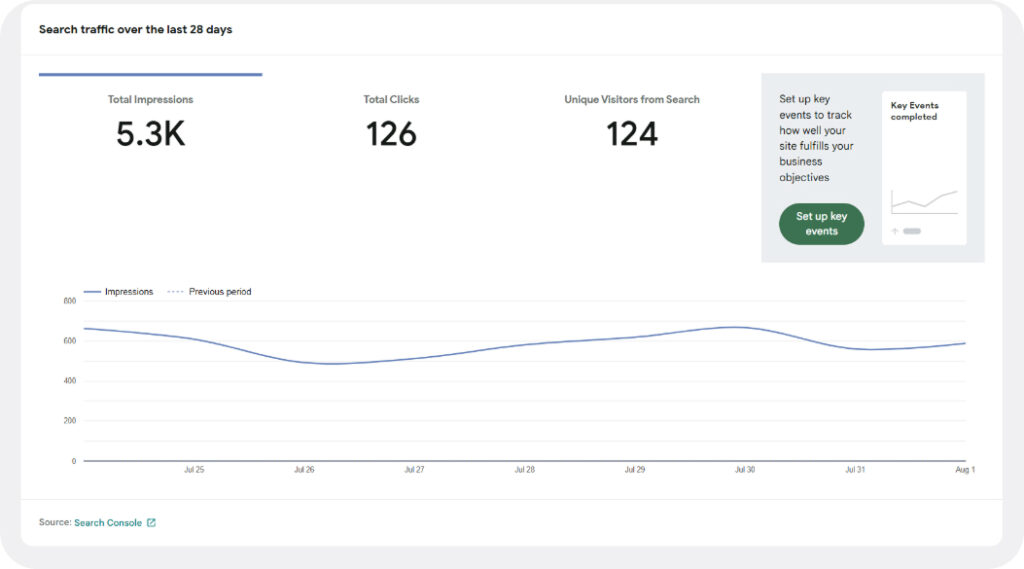The width and height of the screenshot is (1024, 569).
Task: Click the Search traffic over last 28 days heading
Action: (x=135, y=30)
